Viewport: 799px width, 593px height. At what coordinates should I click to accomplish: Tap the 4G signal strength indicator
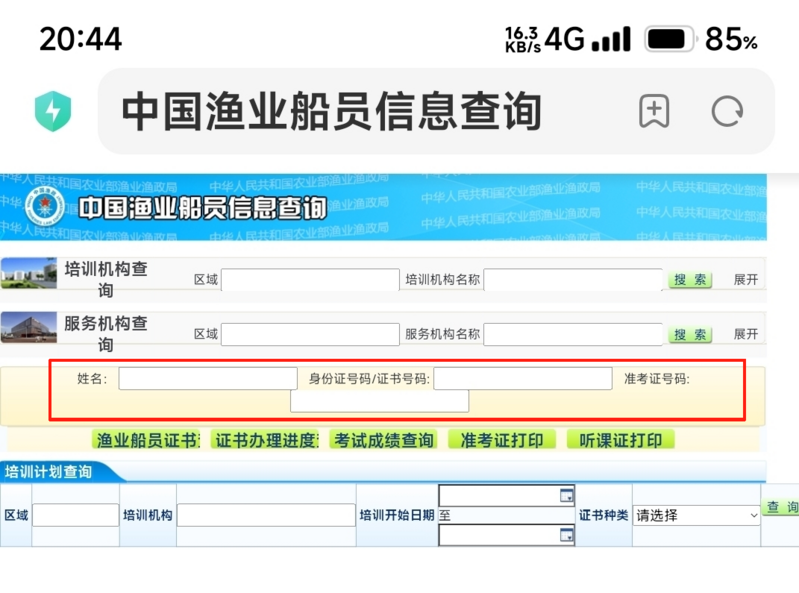[x=588, y=39]
